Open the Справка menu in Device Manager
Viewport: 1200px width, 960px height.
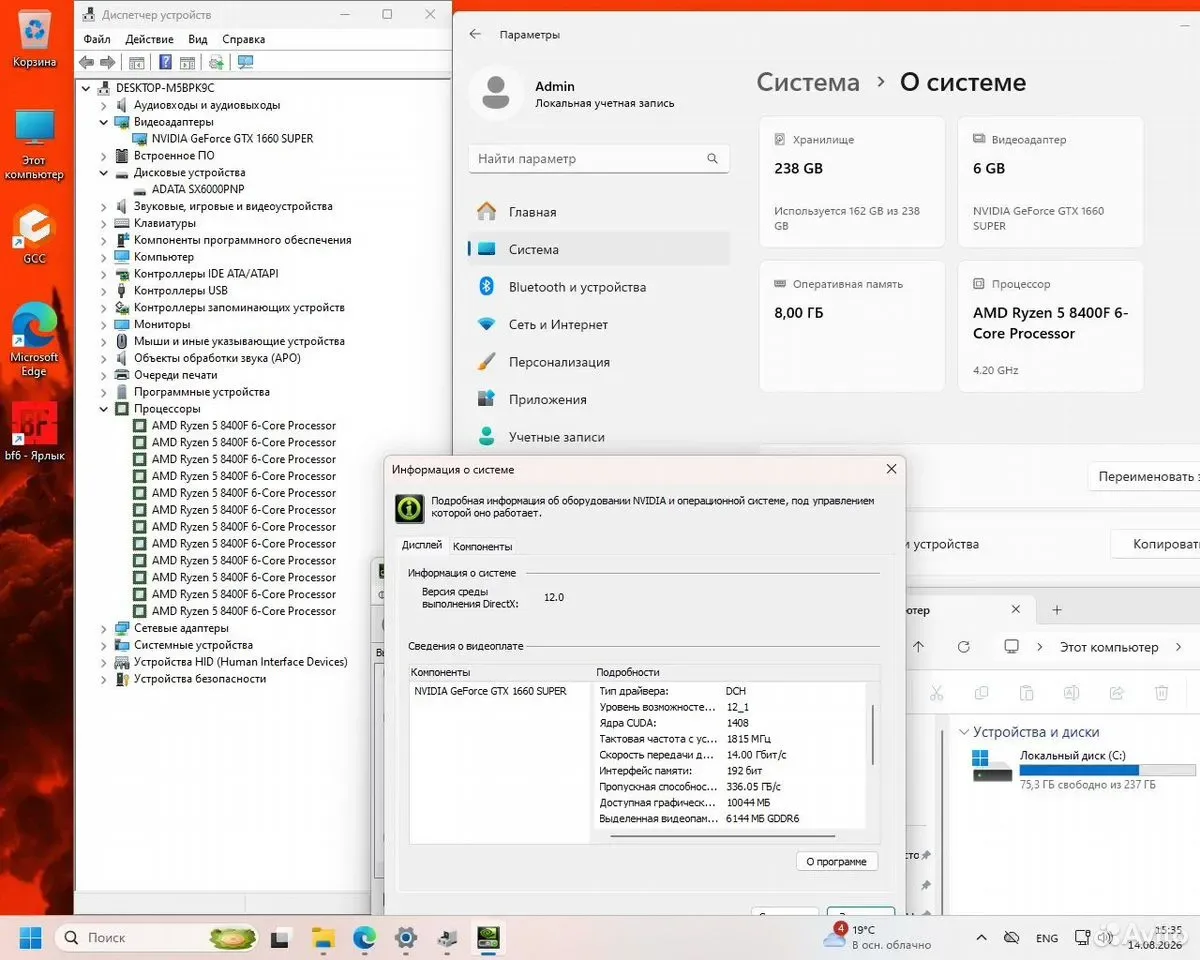[243, 39]
